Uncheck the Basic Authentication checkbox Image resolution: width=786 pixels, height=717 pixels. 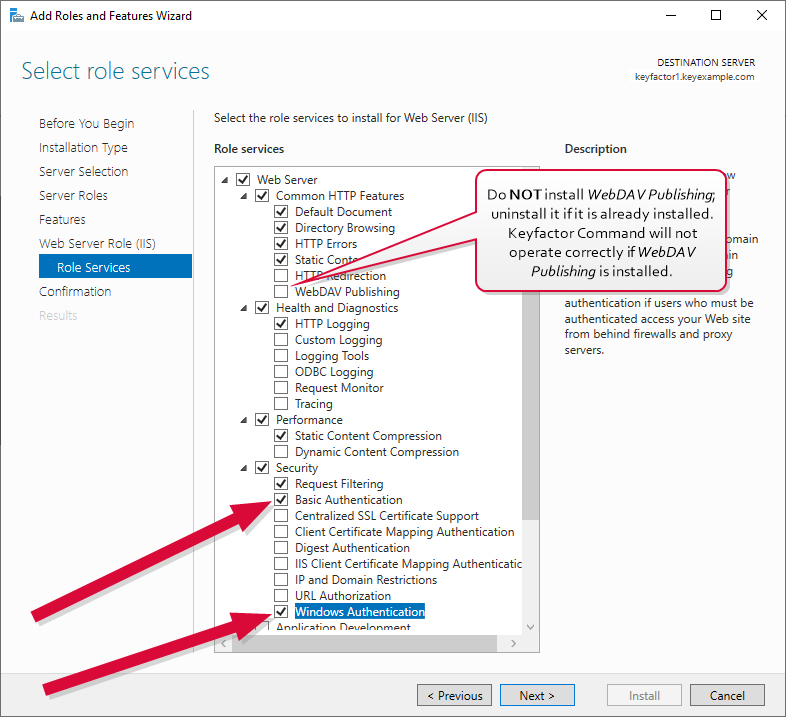[281, 500]
